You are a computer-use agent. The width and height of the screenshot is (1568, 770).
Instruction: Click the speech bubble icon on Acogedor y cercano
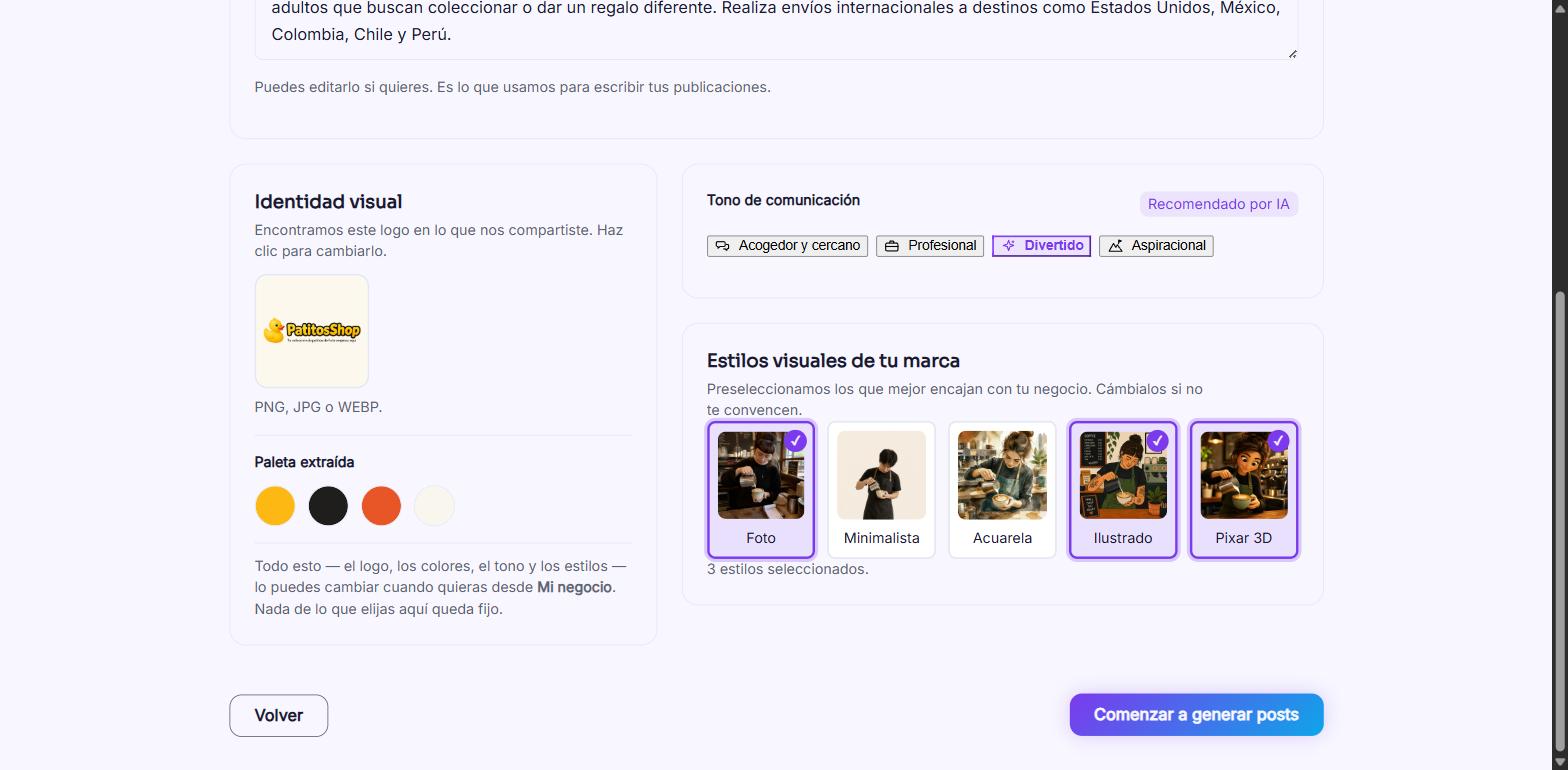723,246
